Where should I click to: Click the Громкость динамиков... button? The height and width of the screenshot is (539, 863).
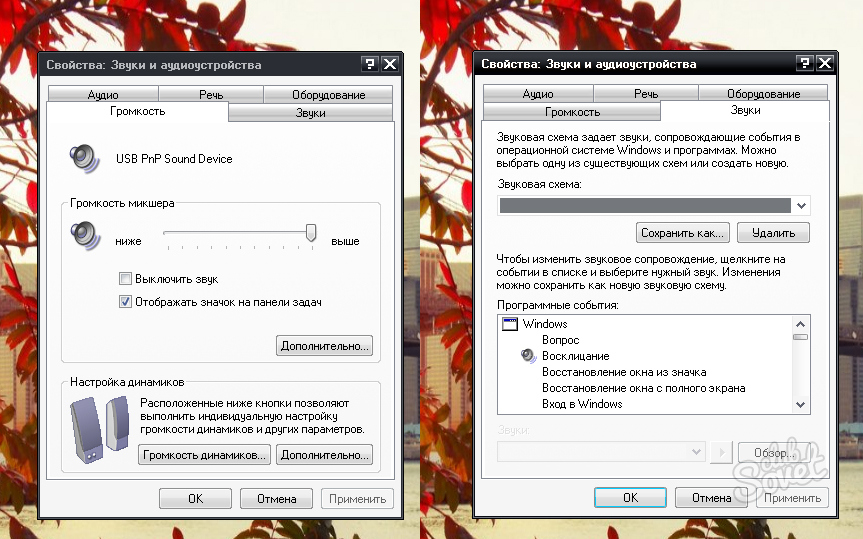(x=204, y=455)
